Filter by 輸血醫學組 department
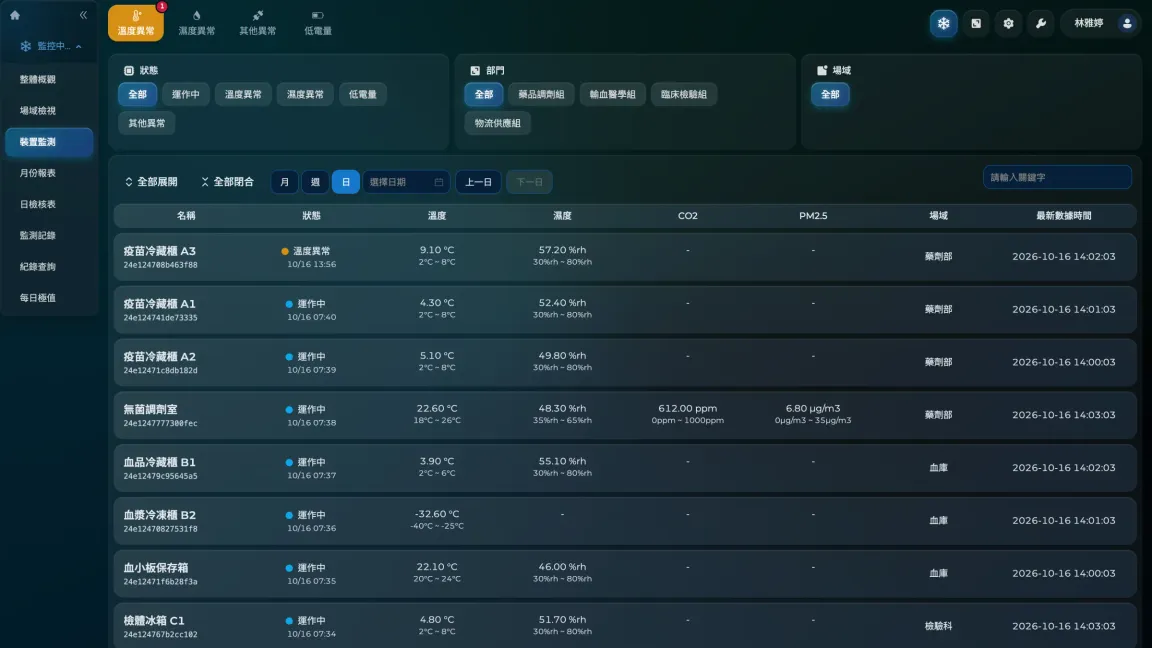The width and height of the screenshot is (1152, 648). click(612, 94)
